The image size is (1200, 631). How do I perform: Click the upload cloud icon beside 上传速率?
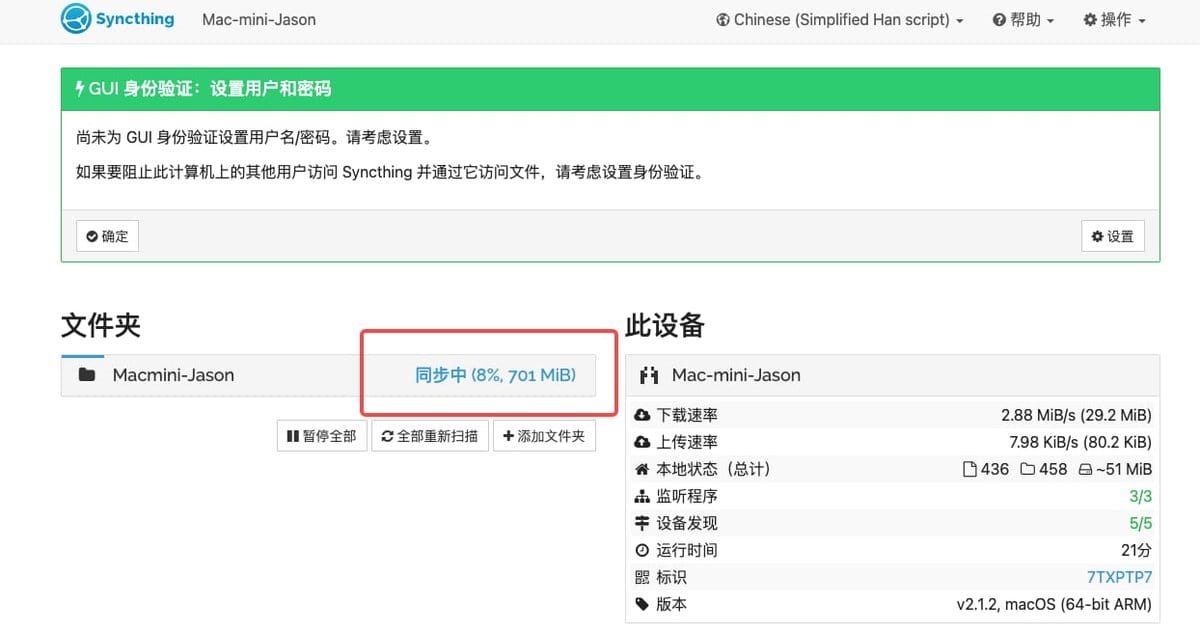click(642, 442)
